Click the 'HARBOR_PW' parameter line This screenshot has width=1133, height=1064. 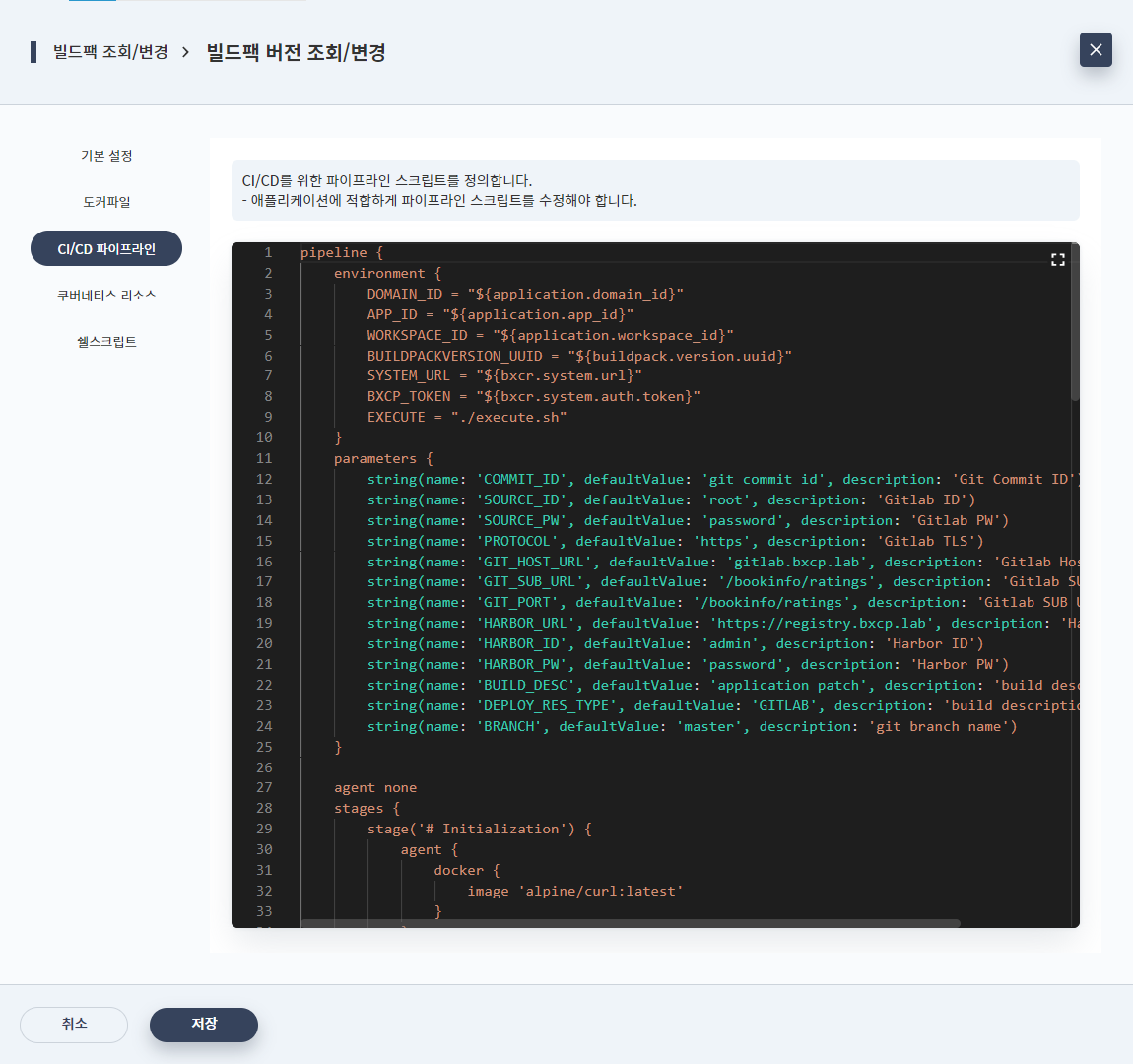pos(688,665)
